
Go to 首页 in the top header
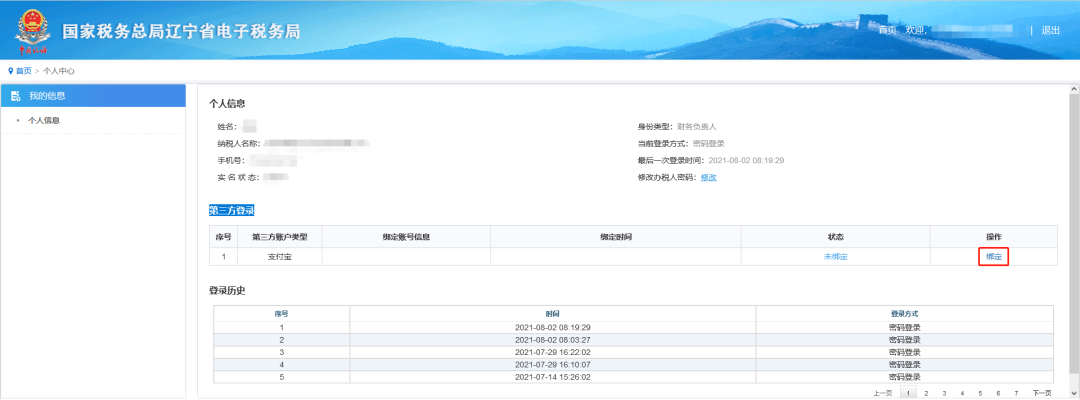887,30
